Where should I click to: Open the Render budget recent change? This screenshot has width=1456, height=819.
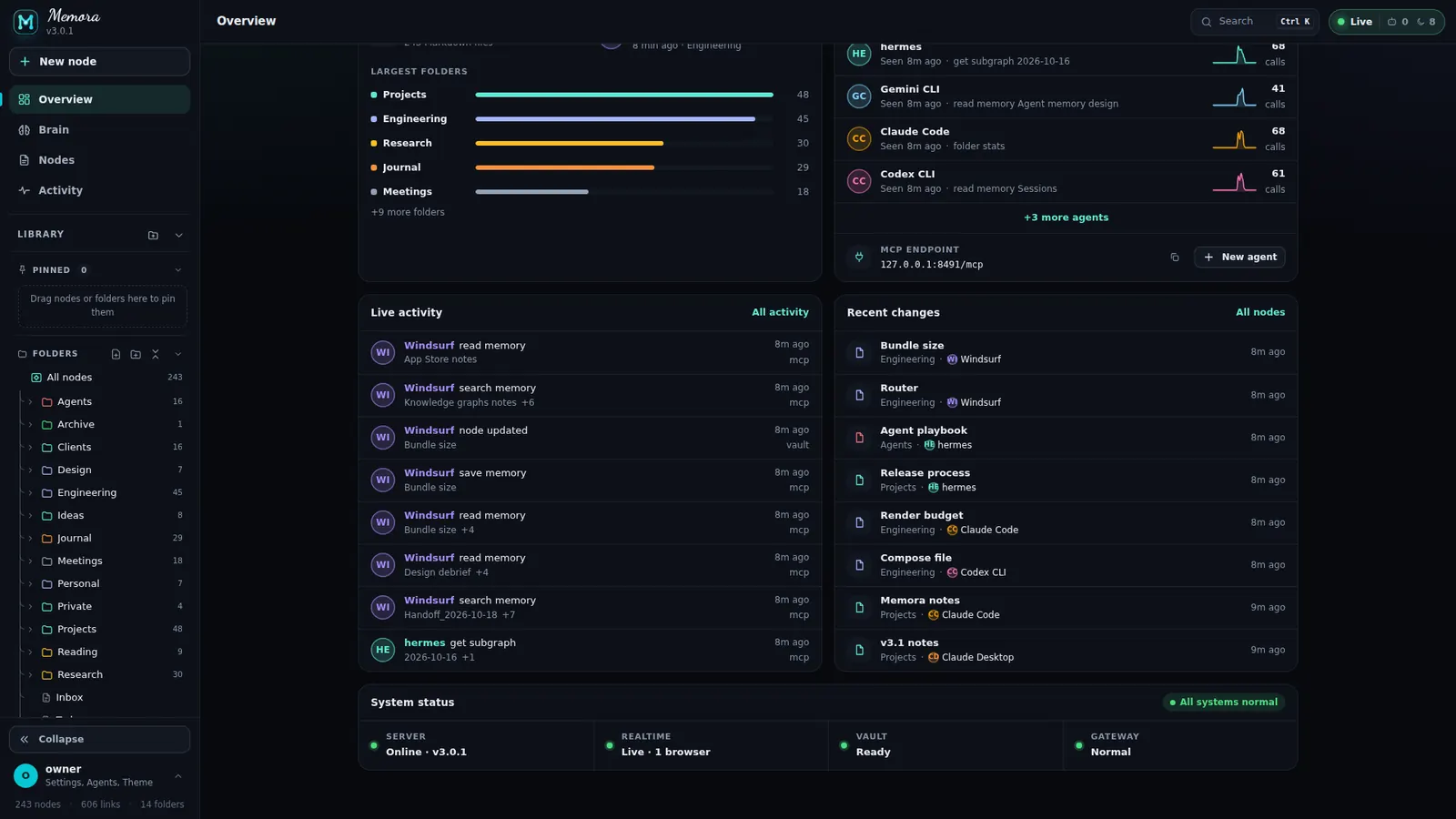click(1066, 522)
